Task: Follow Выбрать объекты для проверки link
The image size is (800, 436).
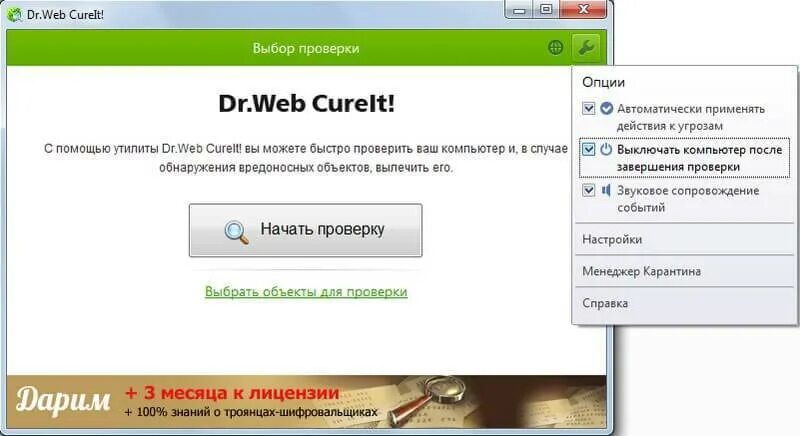Action: coord(306,292)
